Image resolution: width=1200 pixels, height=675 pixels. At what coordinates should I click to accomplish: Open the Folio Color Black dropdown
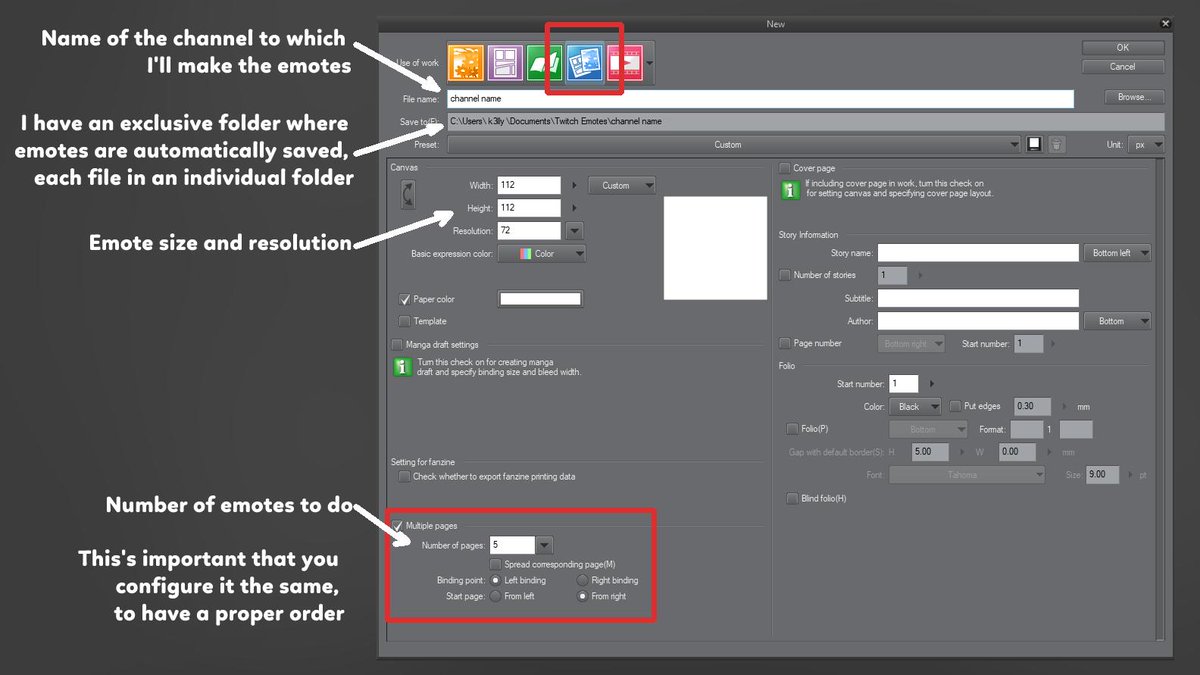point(916,407)
